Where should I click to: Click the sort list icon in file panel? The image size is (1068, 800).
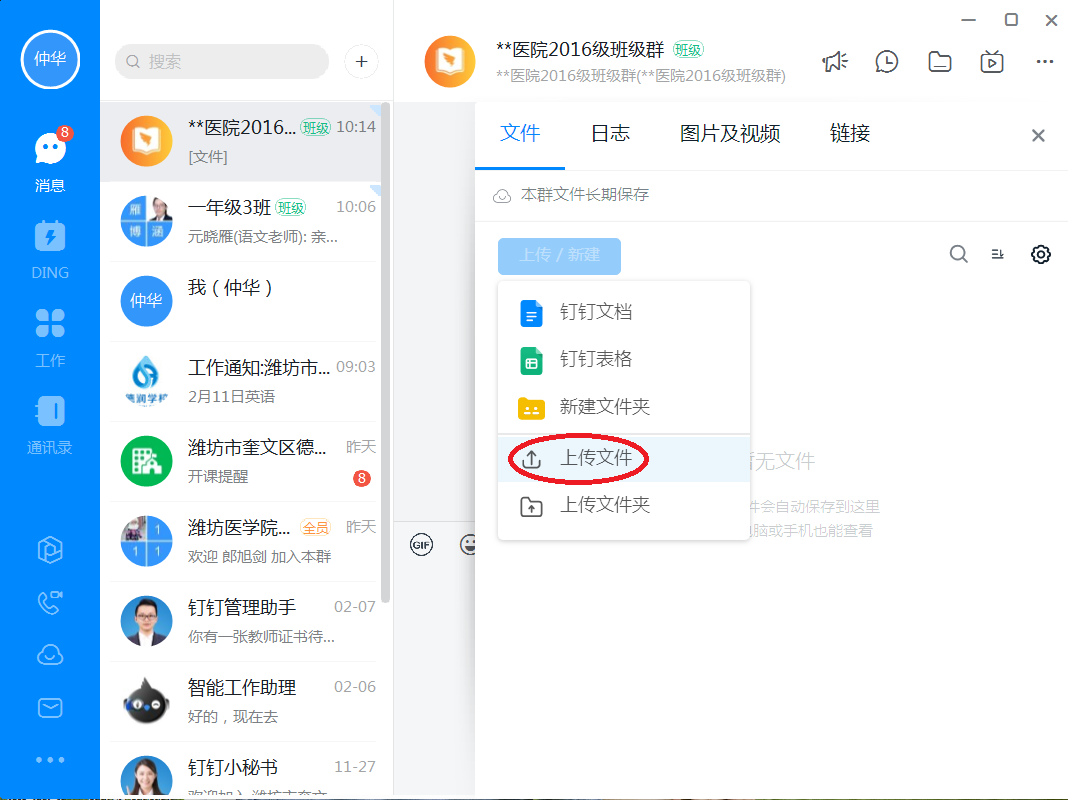click(998, 255)
